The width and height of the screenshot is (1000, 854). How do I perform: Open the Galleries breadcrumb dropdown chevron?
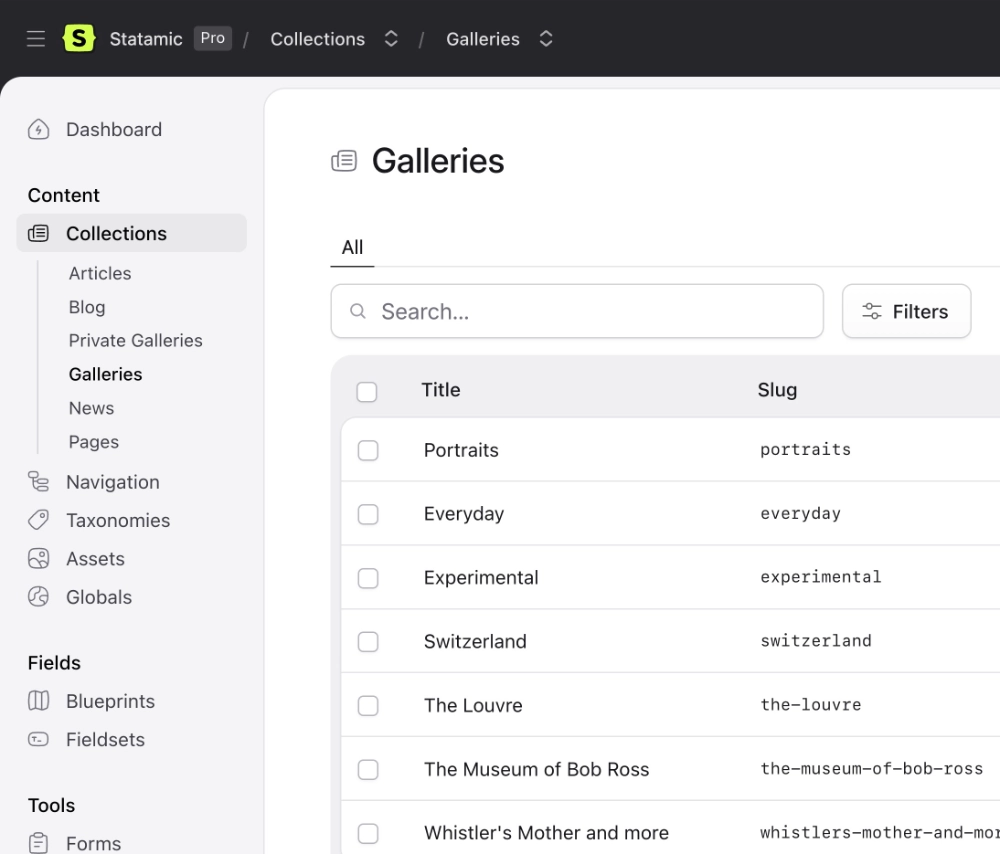coord(546,39)
